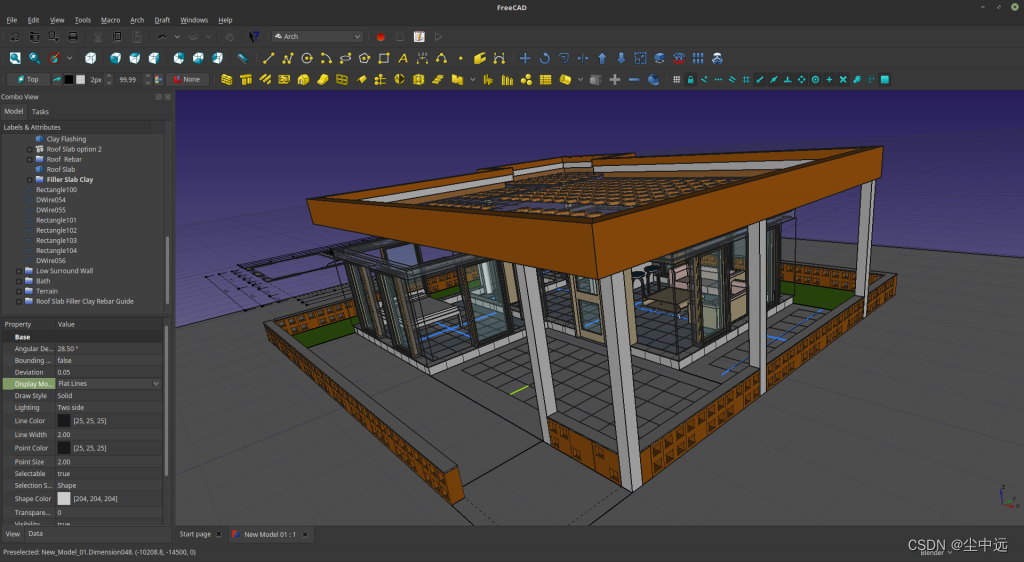Expand the Roof Rebar folder
The width and height of the screenshot is (1024, 562).
click(x=29, y=159)
